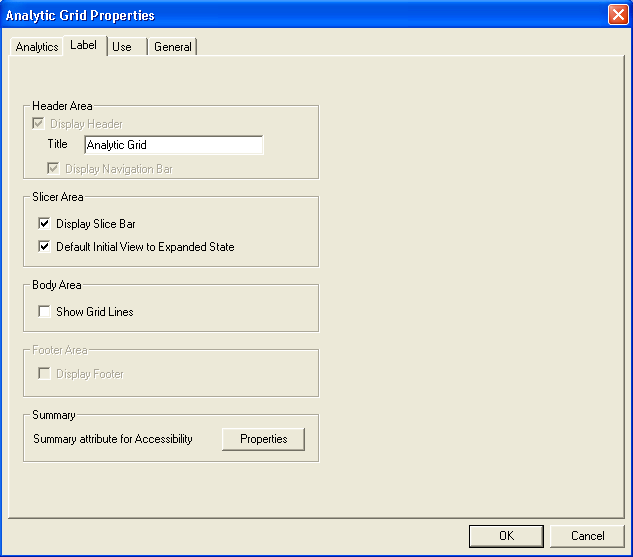Click the Title text field
Image resolution: width=633 pixels, height=557 pixels.
tap(174, 144)
